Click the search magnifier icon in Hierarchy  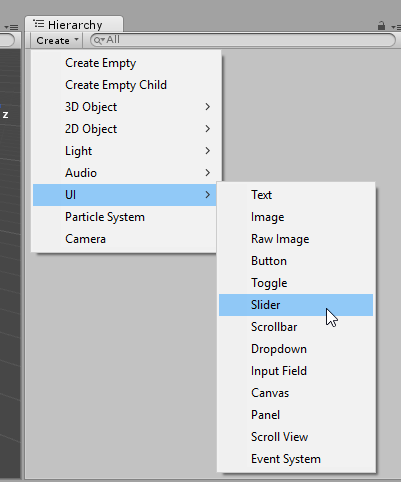[x=99, y=40]
